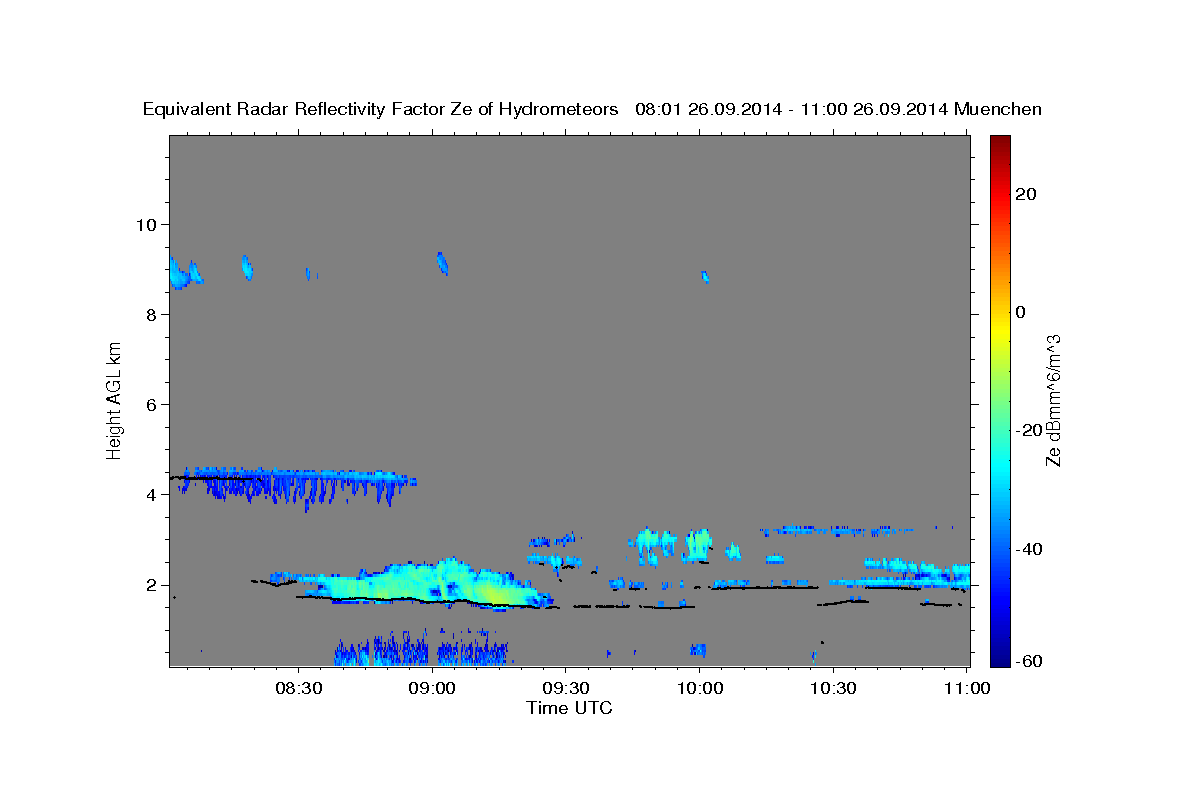Click the 'Height AGL km' axis label
The image size is (1200, 800).
click(115, 399)
